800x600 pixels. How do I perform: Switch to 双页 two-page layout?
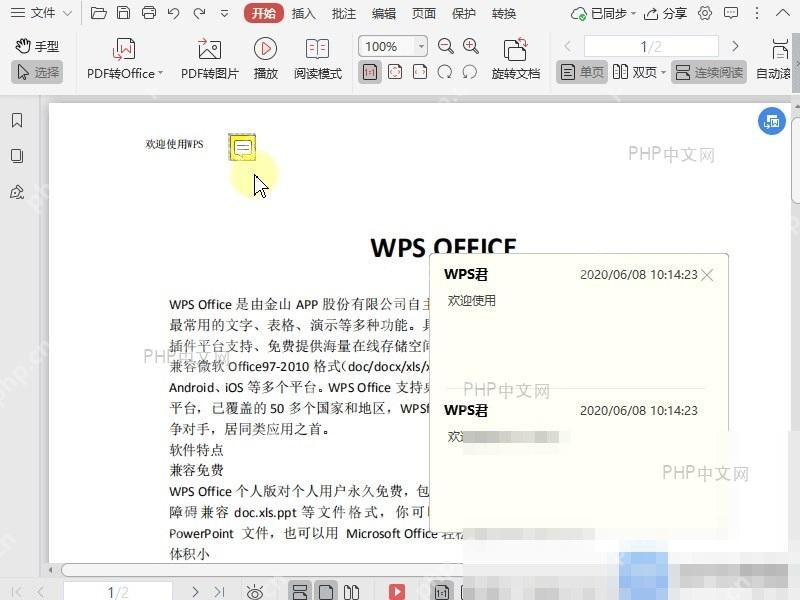[634, 72]
